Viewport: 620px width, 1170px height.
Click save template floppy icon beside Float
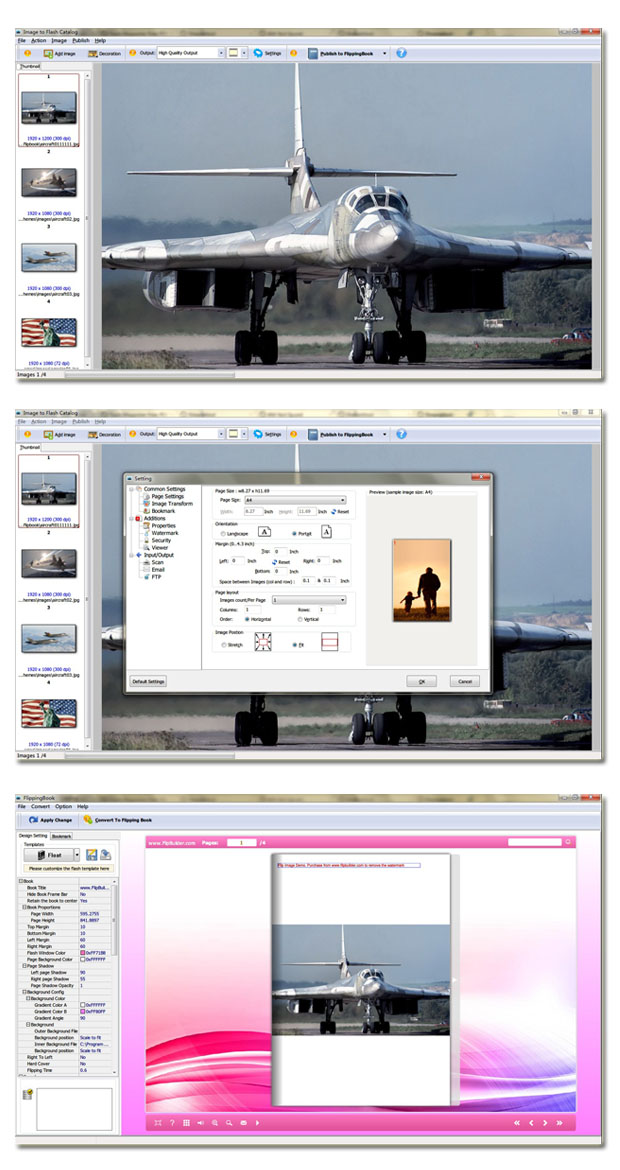coord(91,854)
